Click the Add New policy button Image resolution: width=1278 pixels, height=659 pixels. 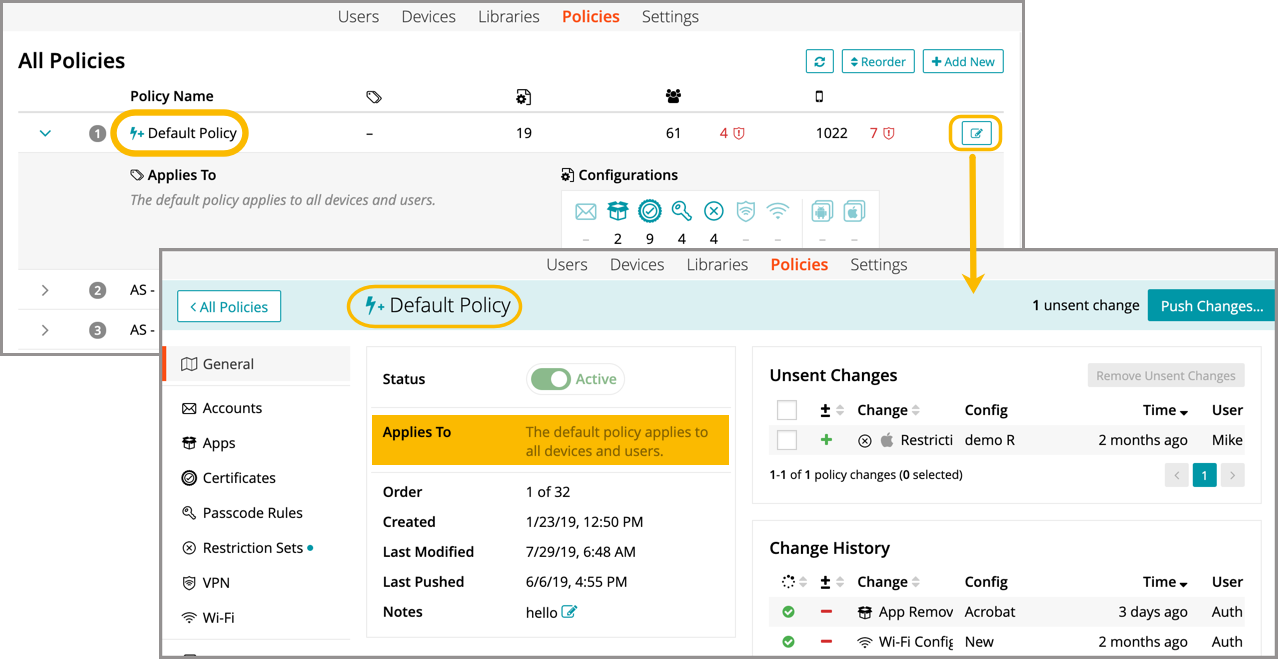click(x=962, y=61)
